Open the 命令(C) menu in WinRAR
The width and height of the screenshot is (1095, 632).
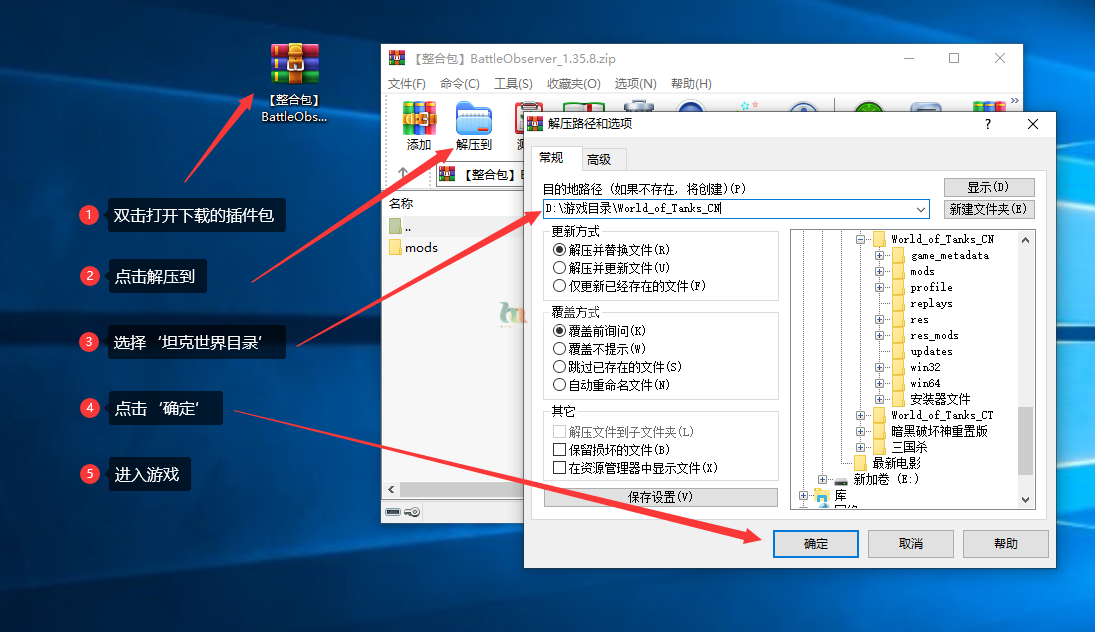[460, 84]
